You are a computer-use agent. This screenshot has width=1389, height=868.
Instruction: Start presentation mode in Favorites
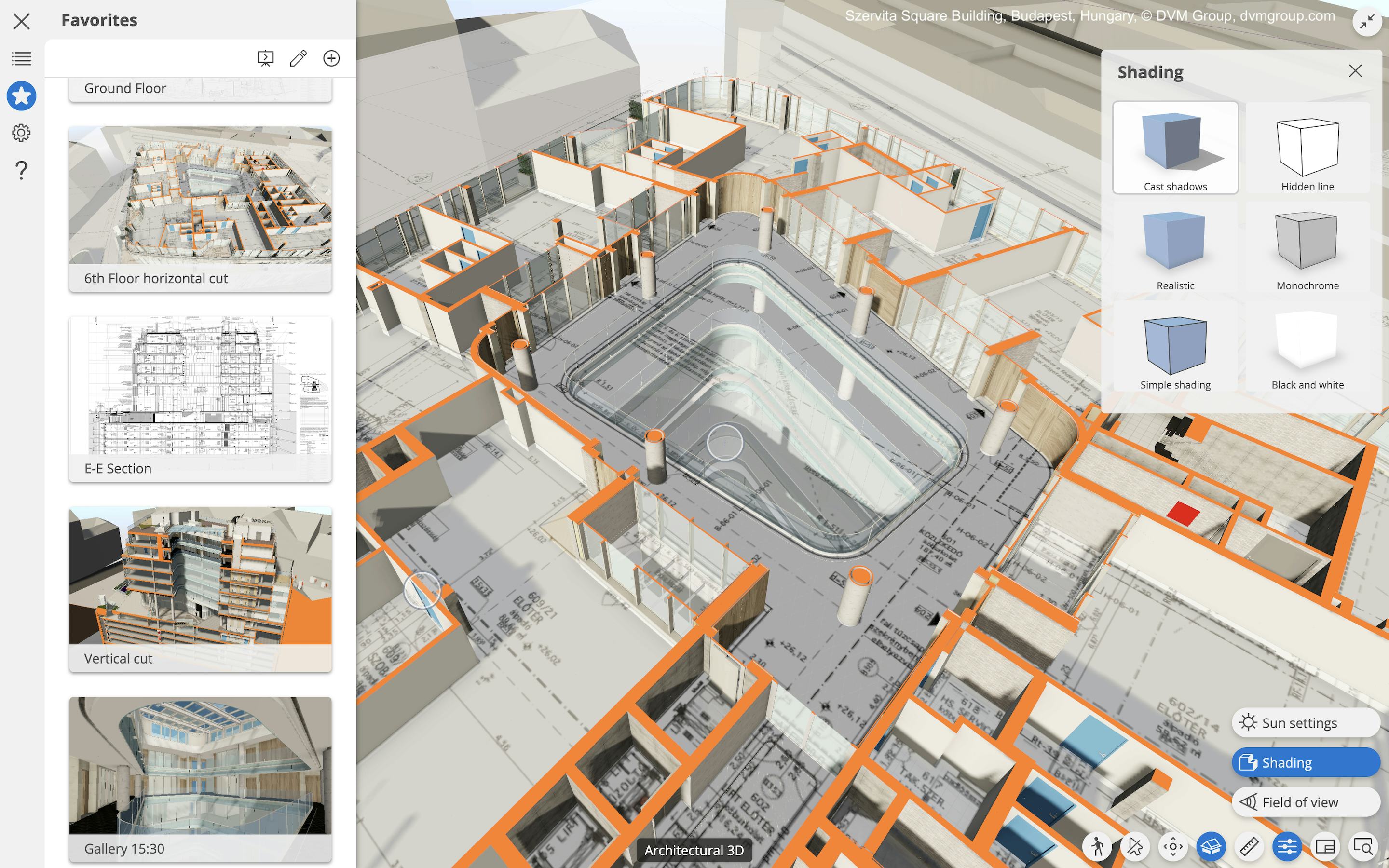265,58
